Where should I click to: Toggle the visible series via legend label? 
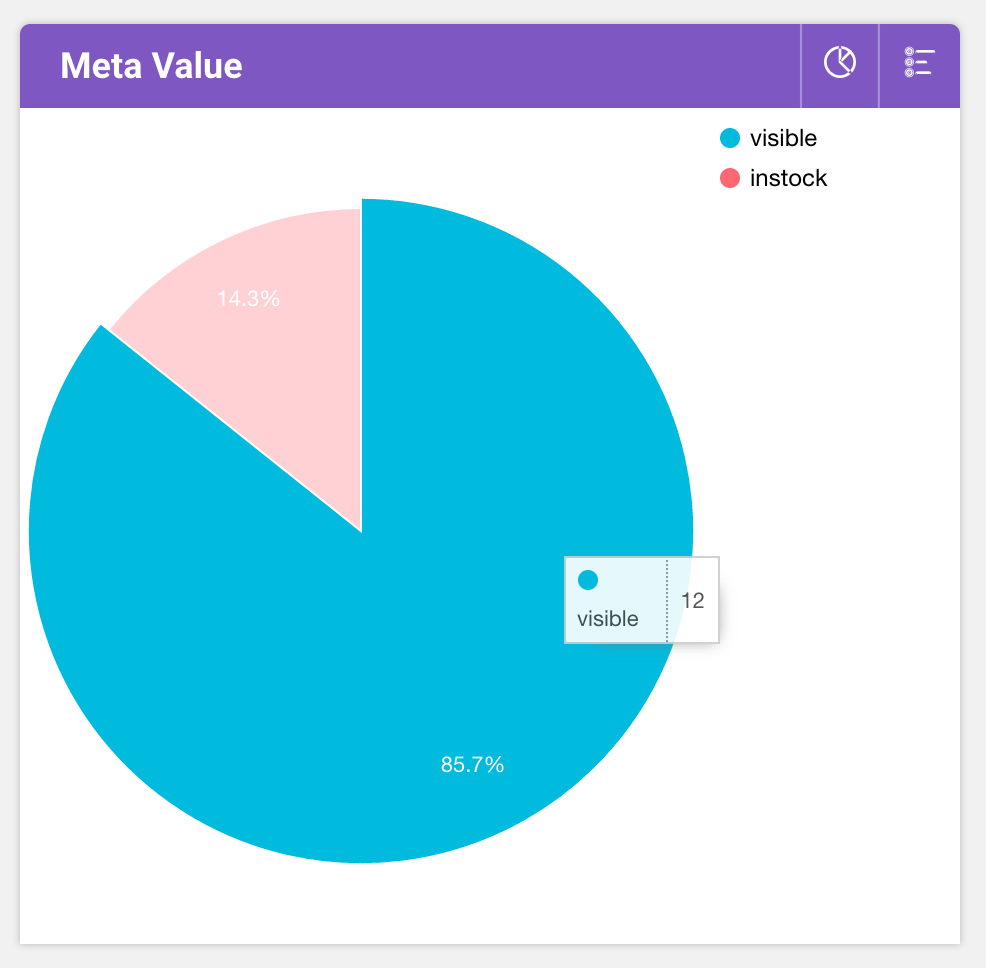pos(783,139)
